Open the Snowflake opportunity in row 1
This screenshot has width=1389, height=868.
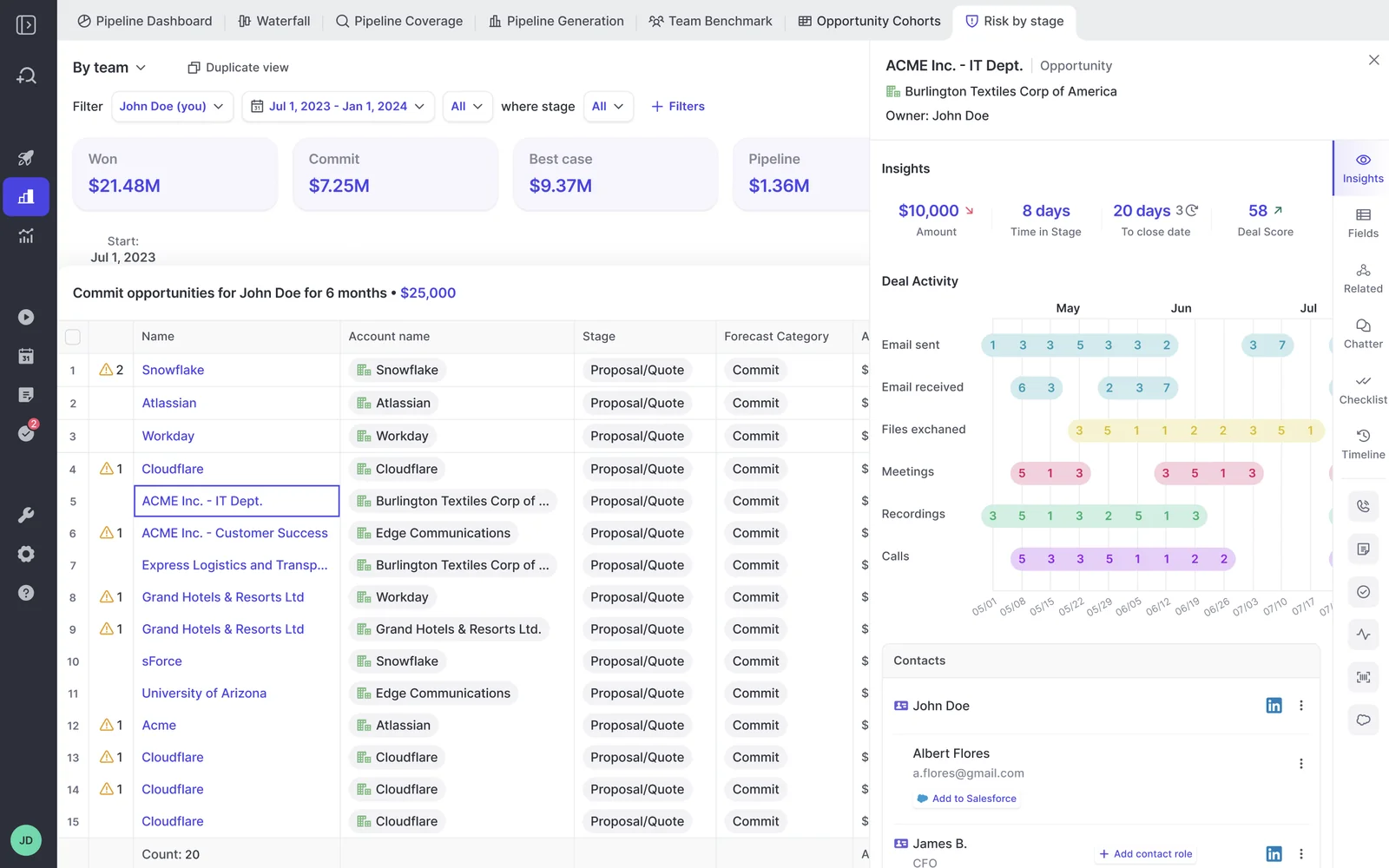(173, 370)
